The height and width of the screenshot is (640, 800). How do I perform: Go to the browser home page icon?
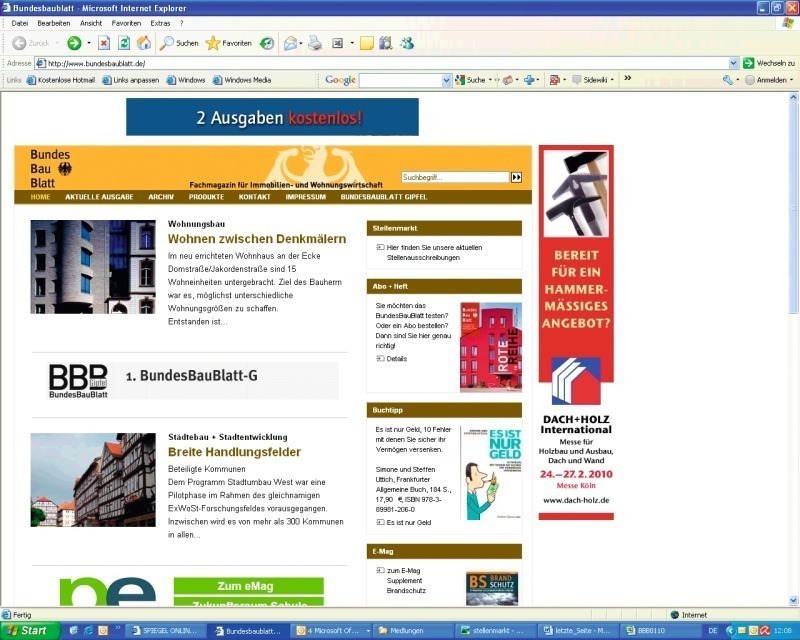144,43
